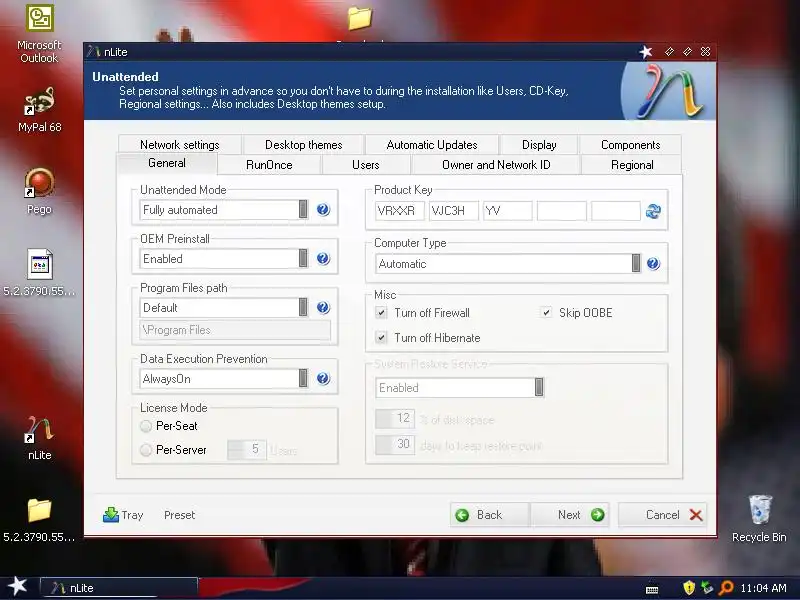Uncheck Turn off Hibernate
The height and width of the screenshot is (600, 800).
(381, 337)
